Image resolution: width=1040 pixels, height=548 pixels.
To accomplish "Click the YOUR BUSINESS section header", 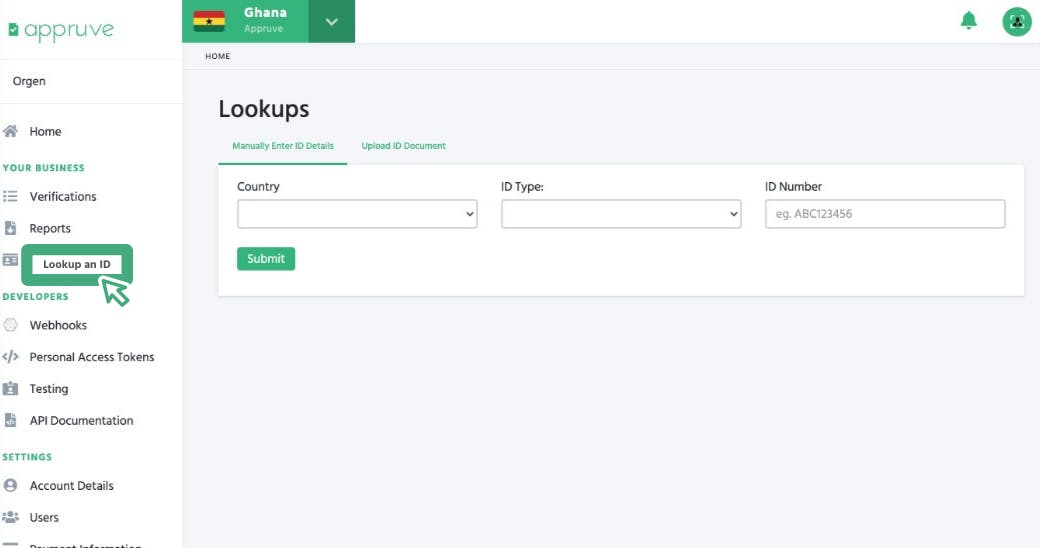I will 43,168.
